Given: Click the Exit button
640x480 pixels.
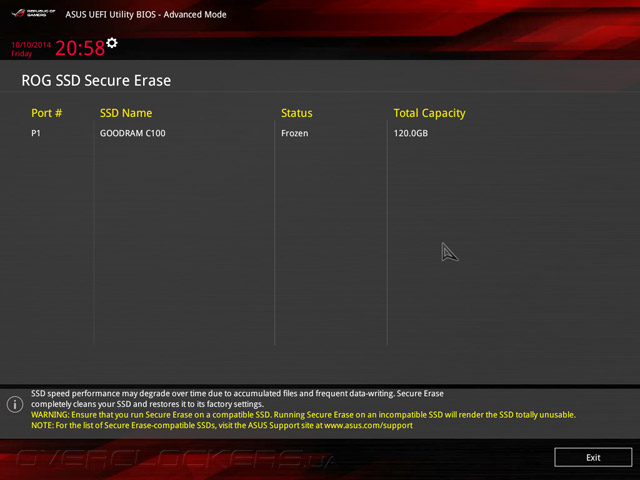Looking at the screenshot, I should (593, 457).
